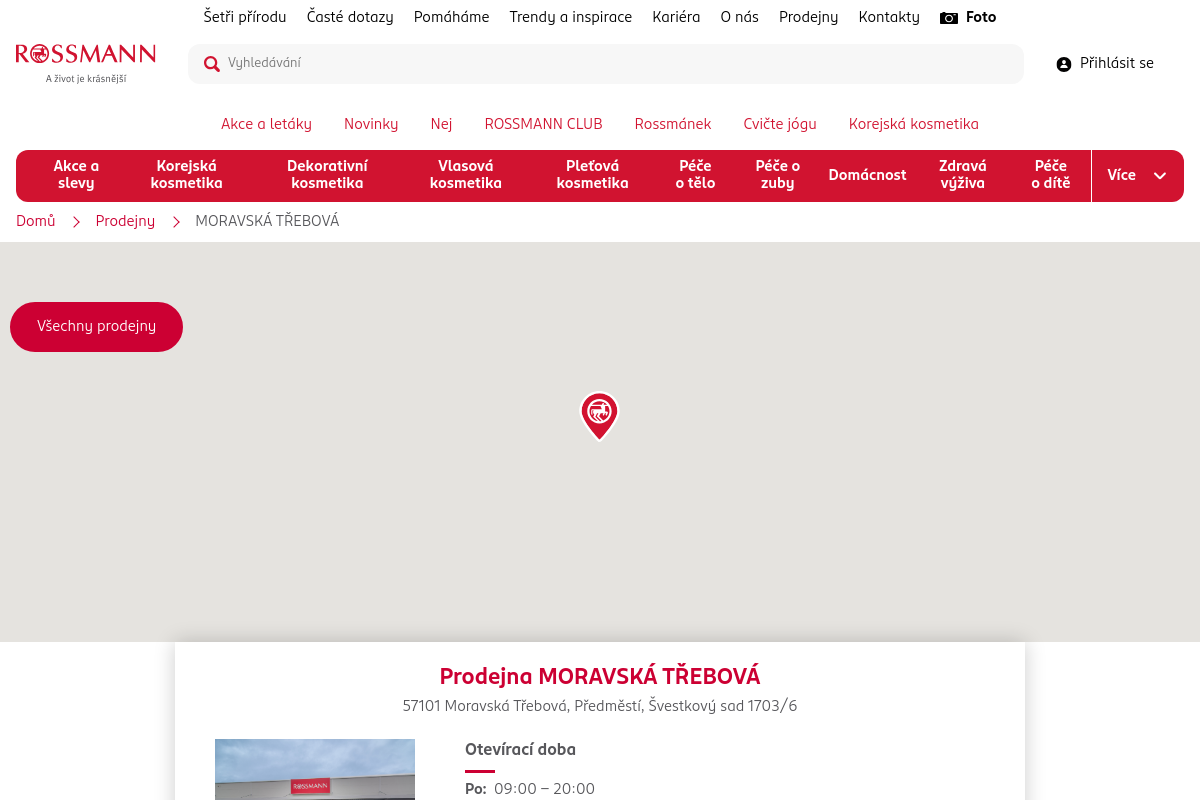1200x800 pixels.
Task: Expand the Více menu via its chevron
Action: pyautogui.click(x=1160, y=175)
